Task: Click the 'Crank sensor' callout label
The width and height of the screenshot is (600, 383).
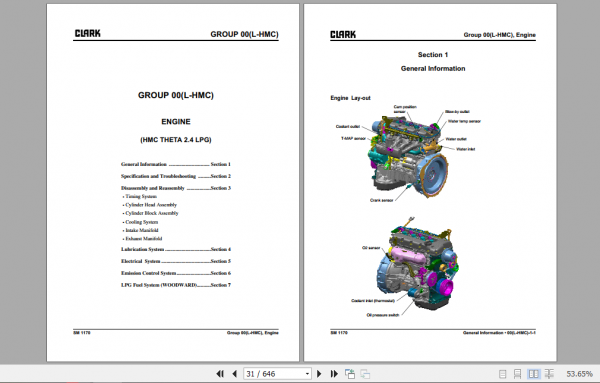Action: (x=382, y=200)
